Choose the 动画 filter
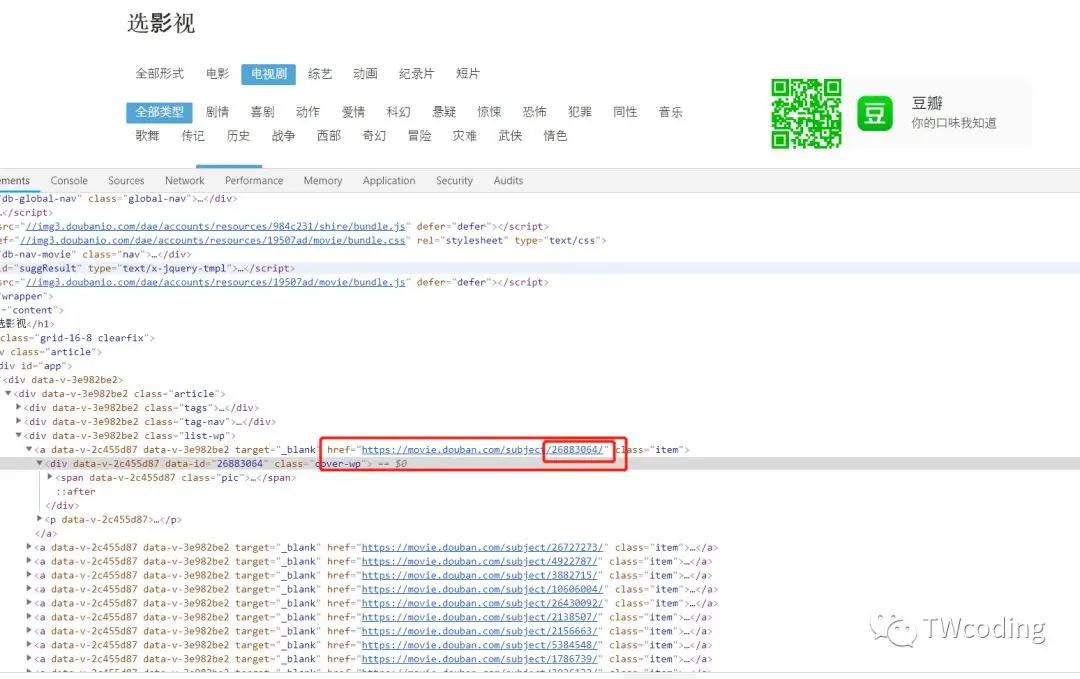 [x=365, y=74]
